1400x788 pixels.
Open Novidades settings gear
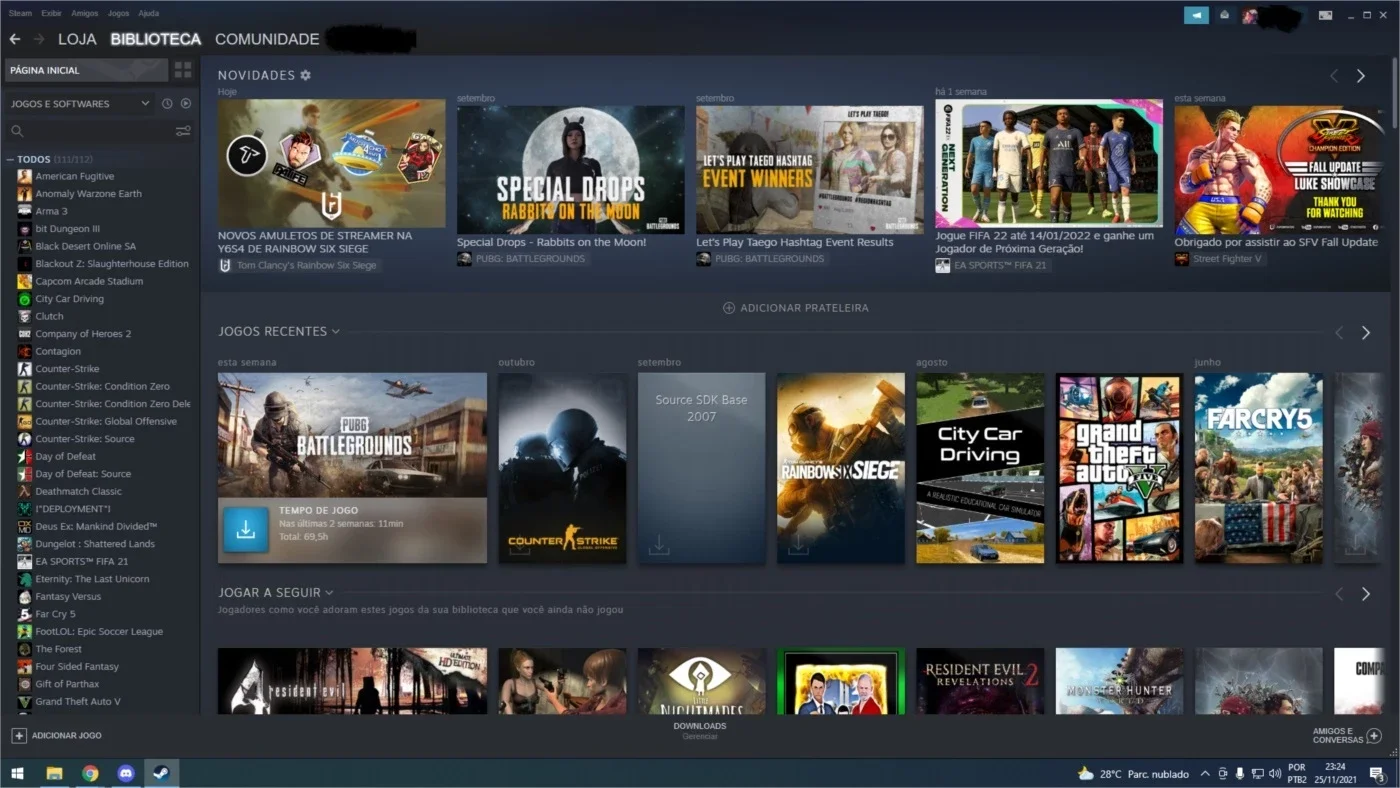(306, 75)
